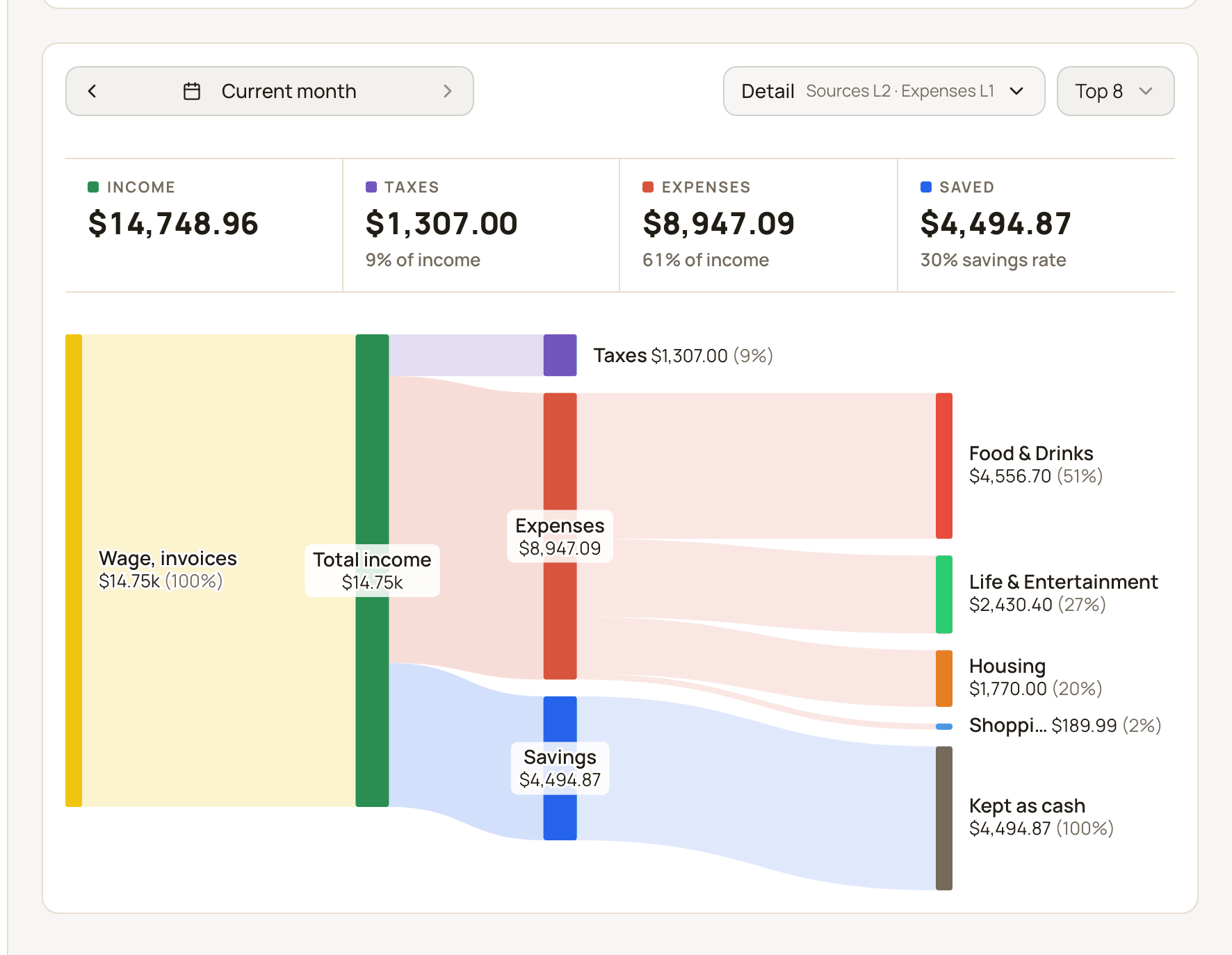Click the Total income $14.75k label
This screenshot has height=955, width=1232.
pos(372,571)
